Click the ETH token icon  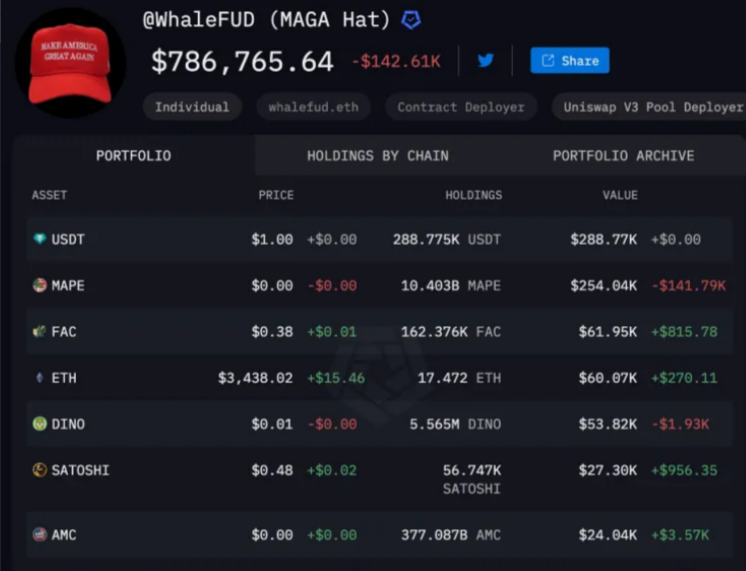tap(39, 378)
